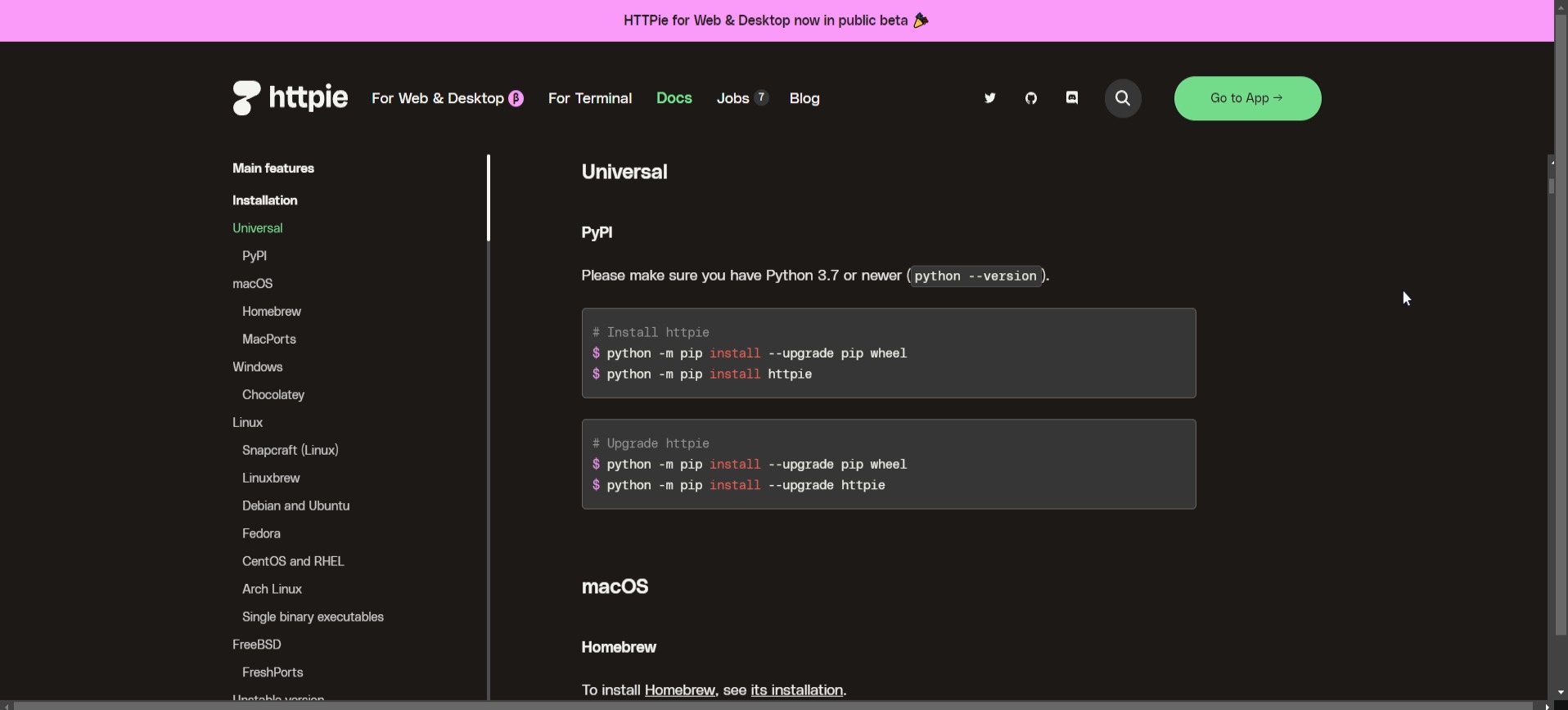Open Installation in sidebar
This screenshot has height=710, width=1568.
tap(265, 201)
